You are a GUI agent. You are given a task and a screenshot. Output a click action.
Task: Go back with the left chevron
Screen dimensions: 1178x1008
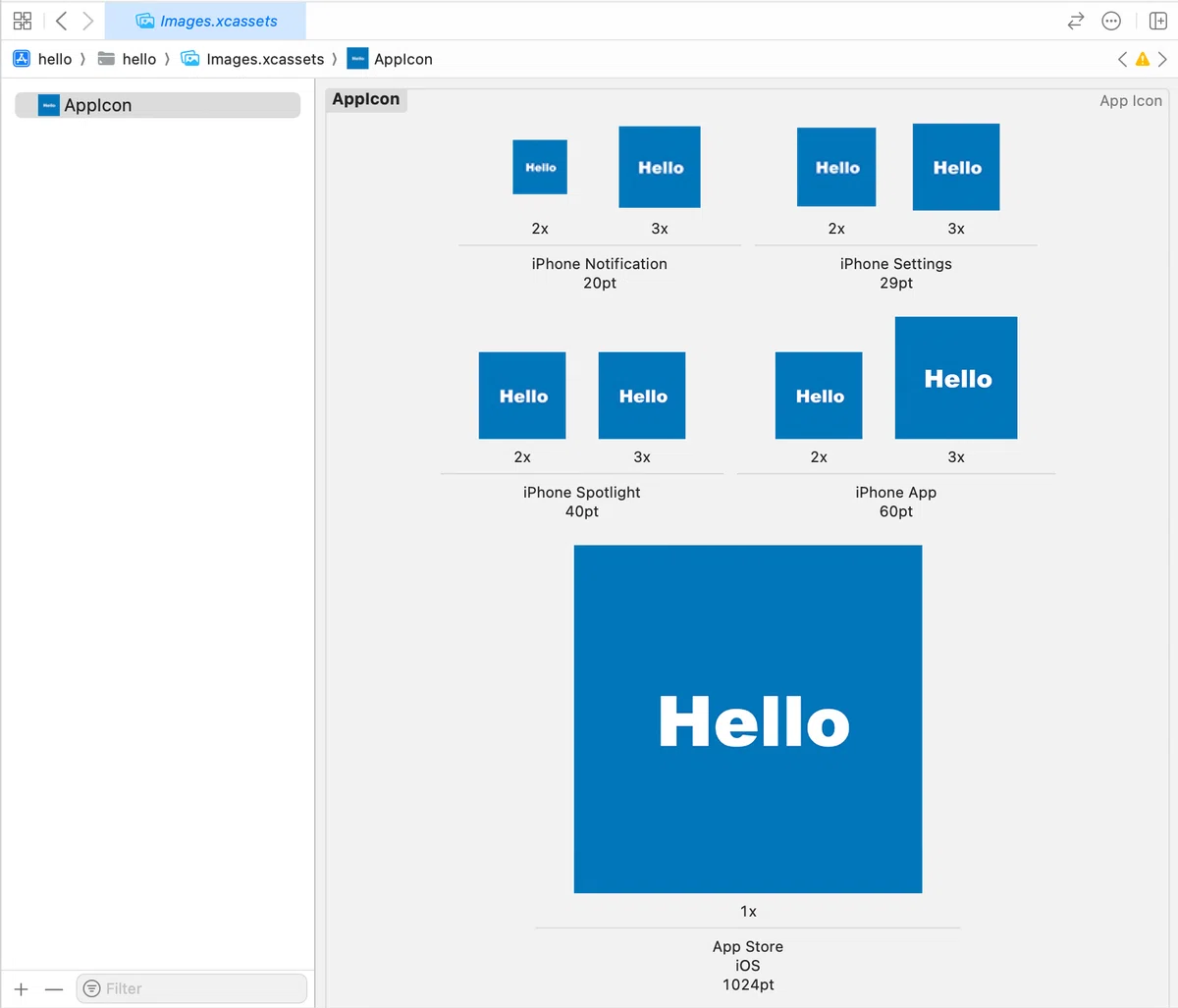coord(61,21)
